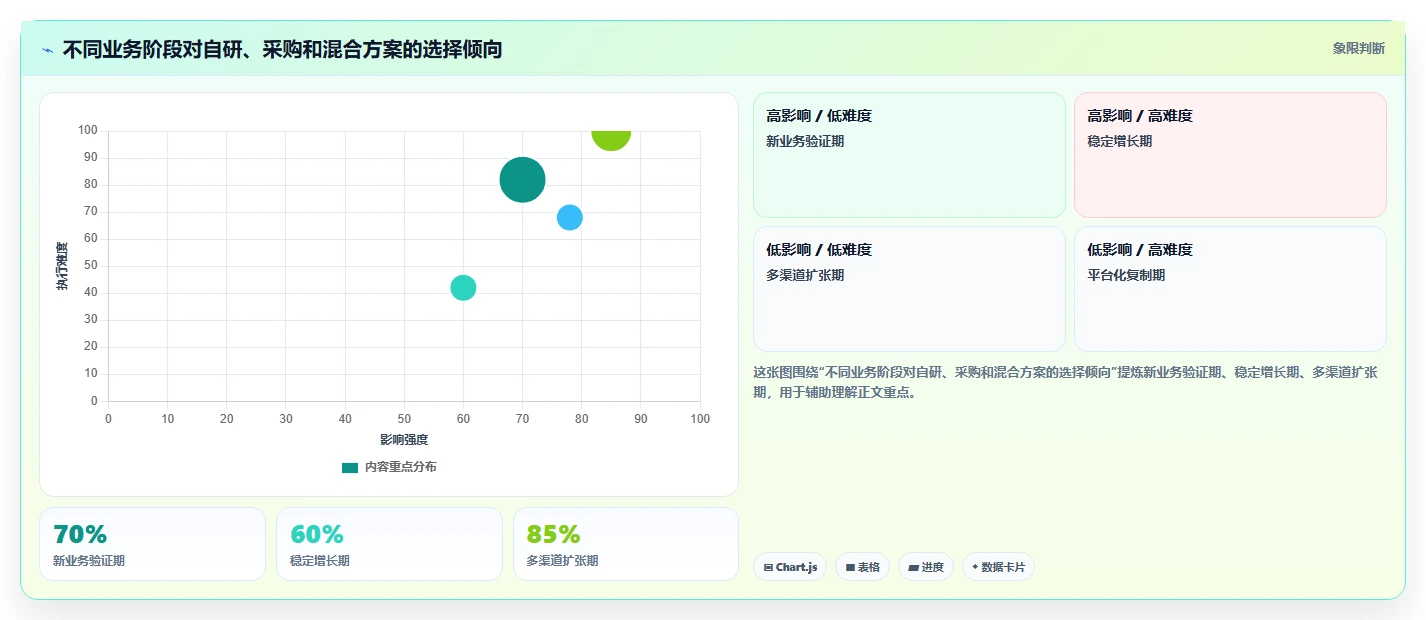Toggle the 内容重点分布 legend item

point(389,467)
